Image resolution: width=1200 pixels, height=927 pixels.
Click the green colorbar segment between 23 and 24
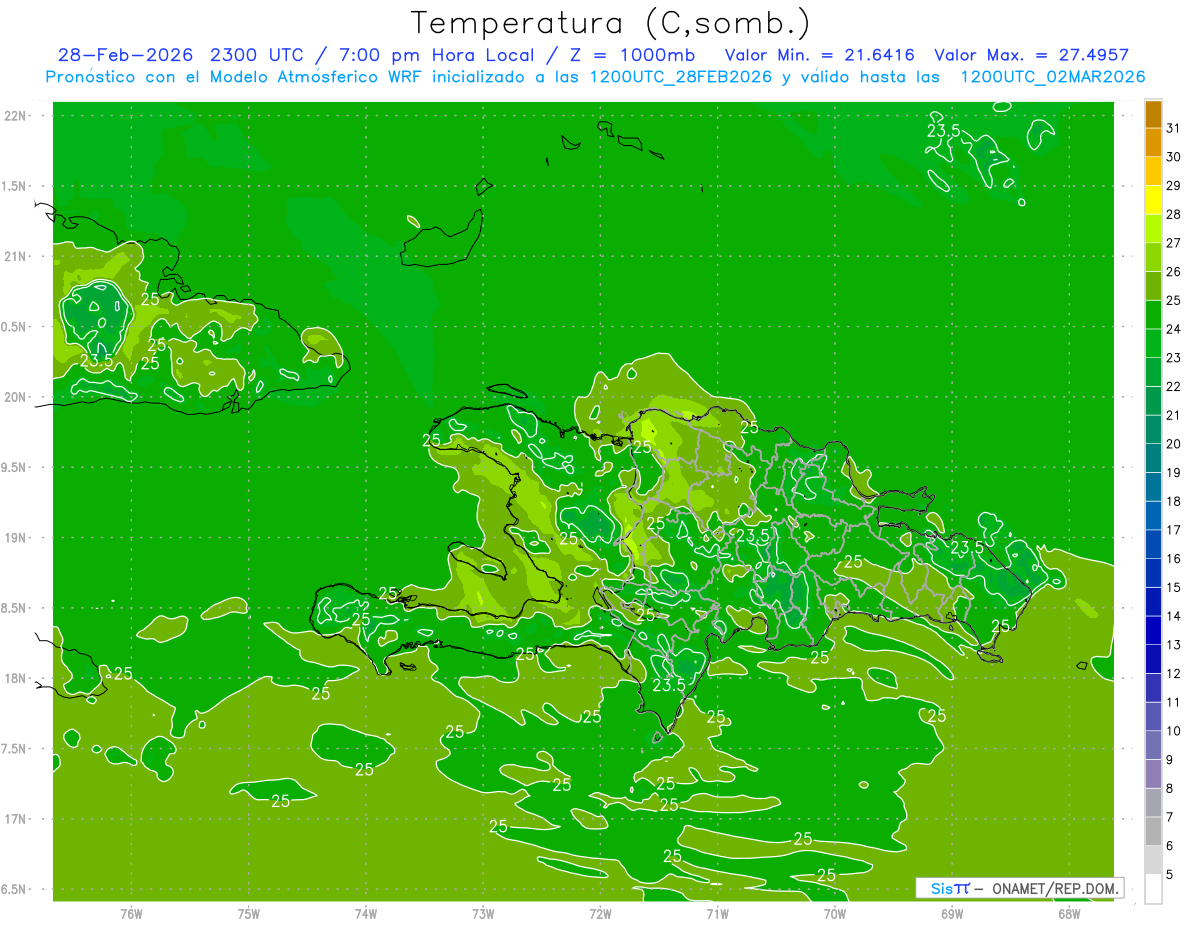(1153, 344)
